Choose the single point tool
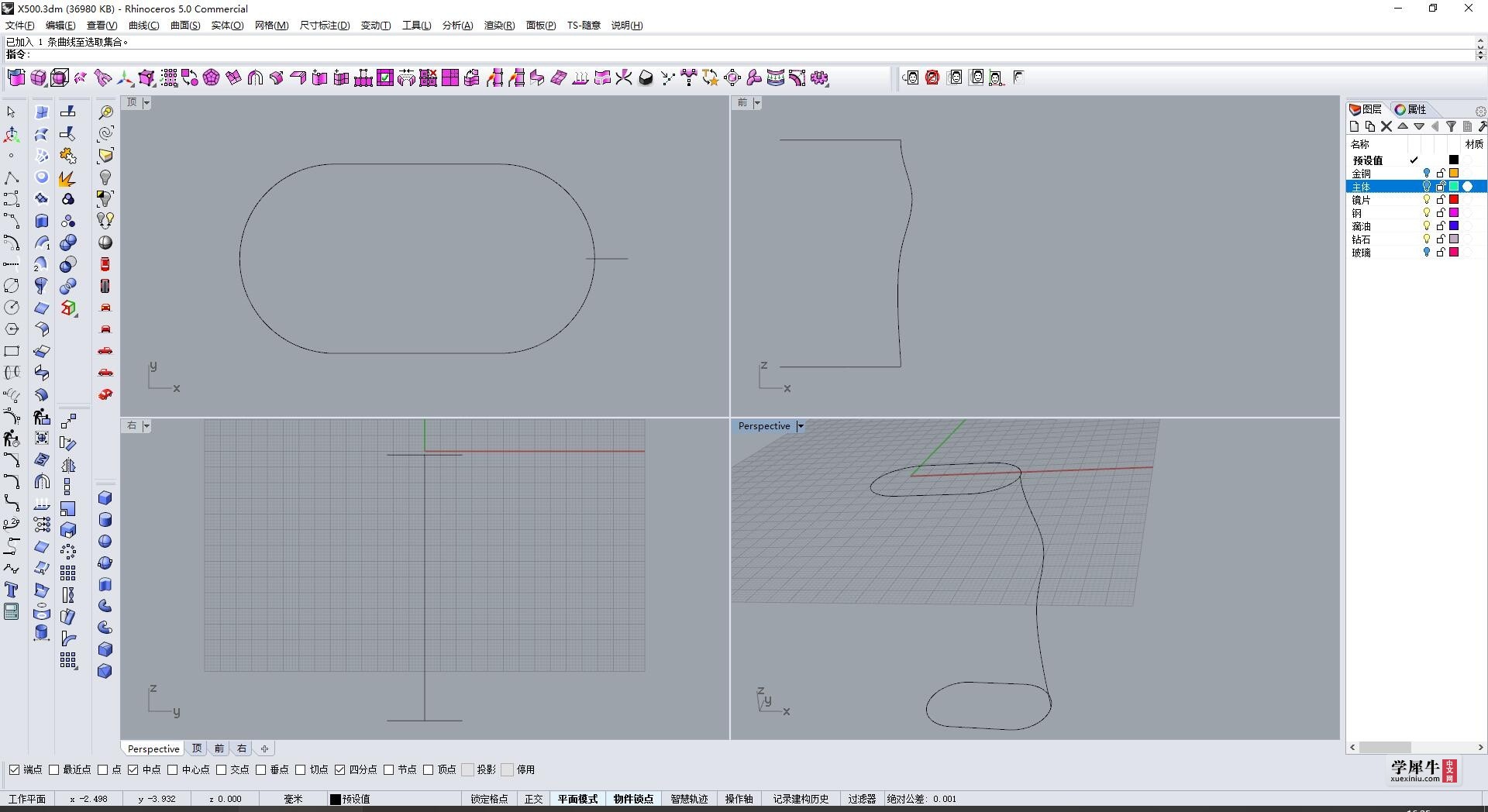 point(11,156)
